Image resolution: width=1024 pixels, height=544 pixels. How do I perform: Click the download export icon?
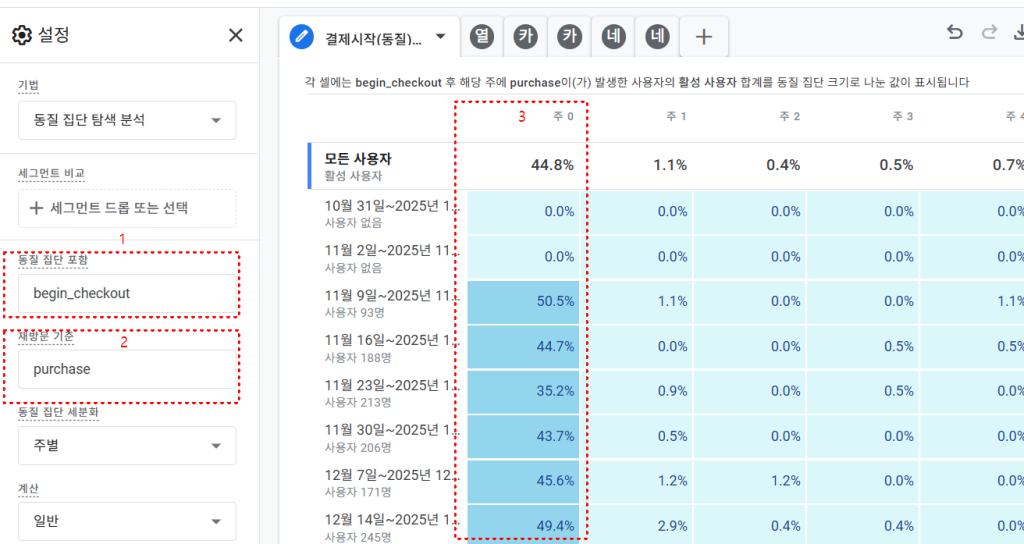[1018, 33]
